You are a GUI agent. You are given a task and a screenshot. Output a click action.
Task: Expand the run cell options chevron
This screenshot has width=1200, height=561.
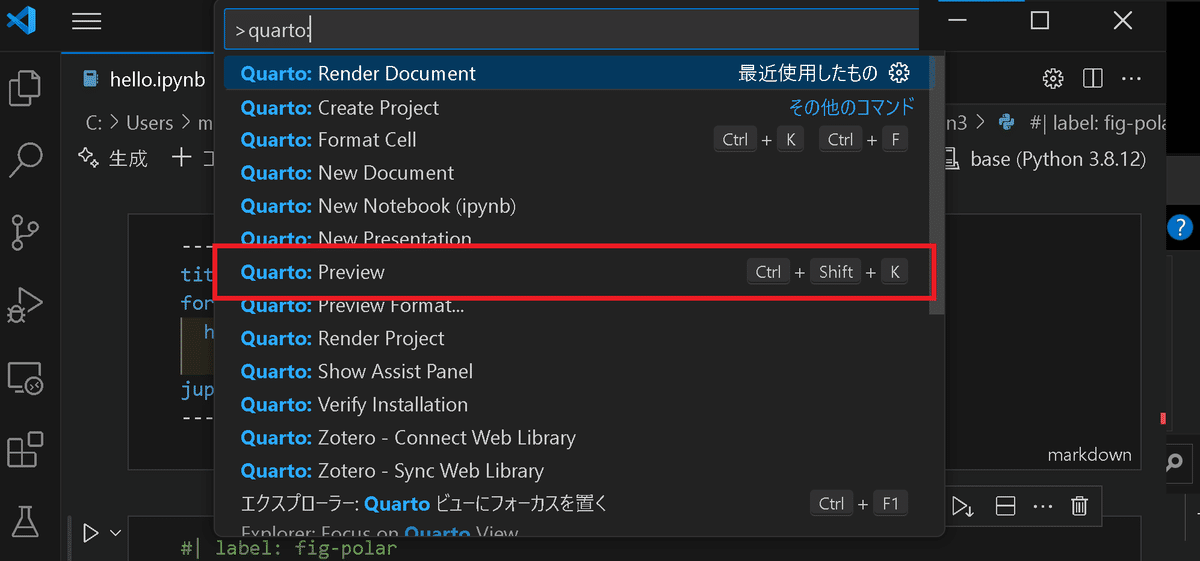(x=115, y=533)
